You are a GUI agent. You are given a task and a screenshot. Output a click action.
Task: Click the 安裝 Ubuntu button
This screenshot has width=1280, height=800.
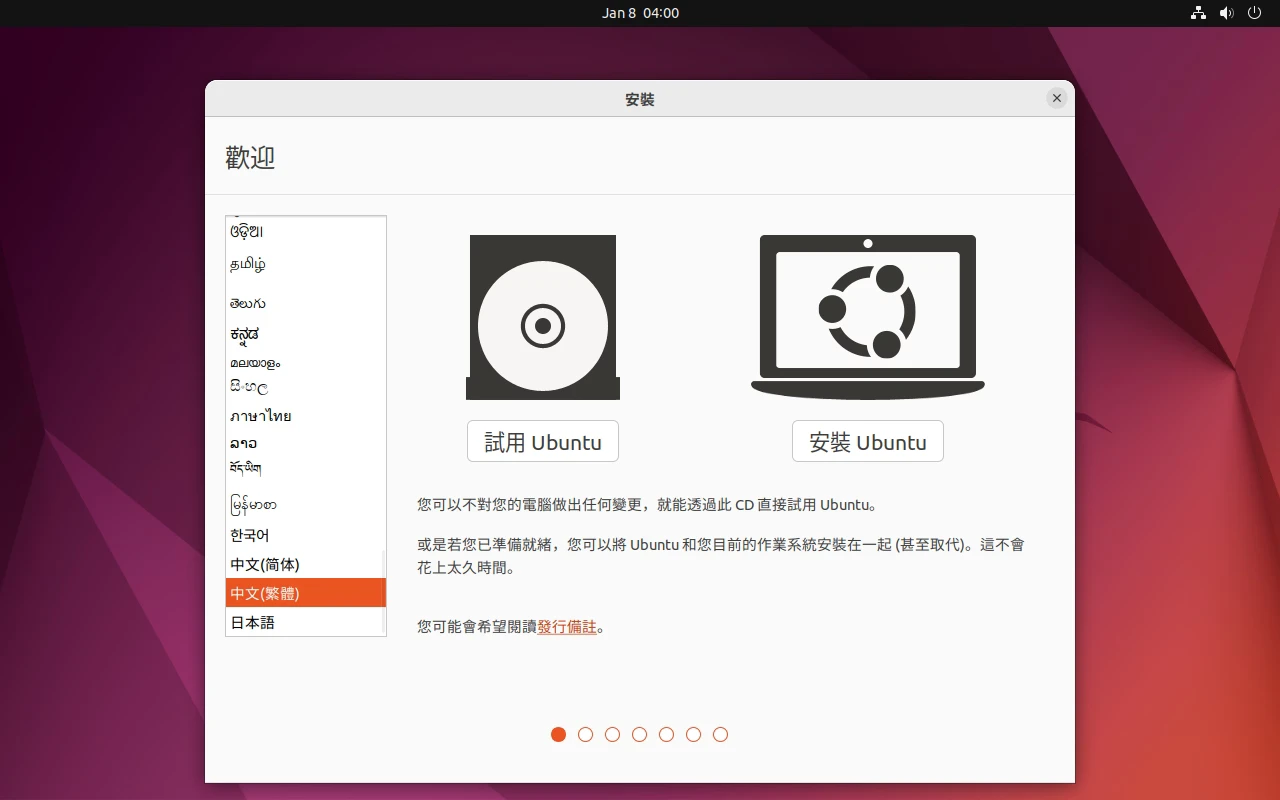click(x=867, y=442)
